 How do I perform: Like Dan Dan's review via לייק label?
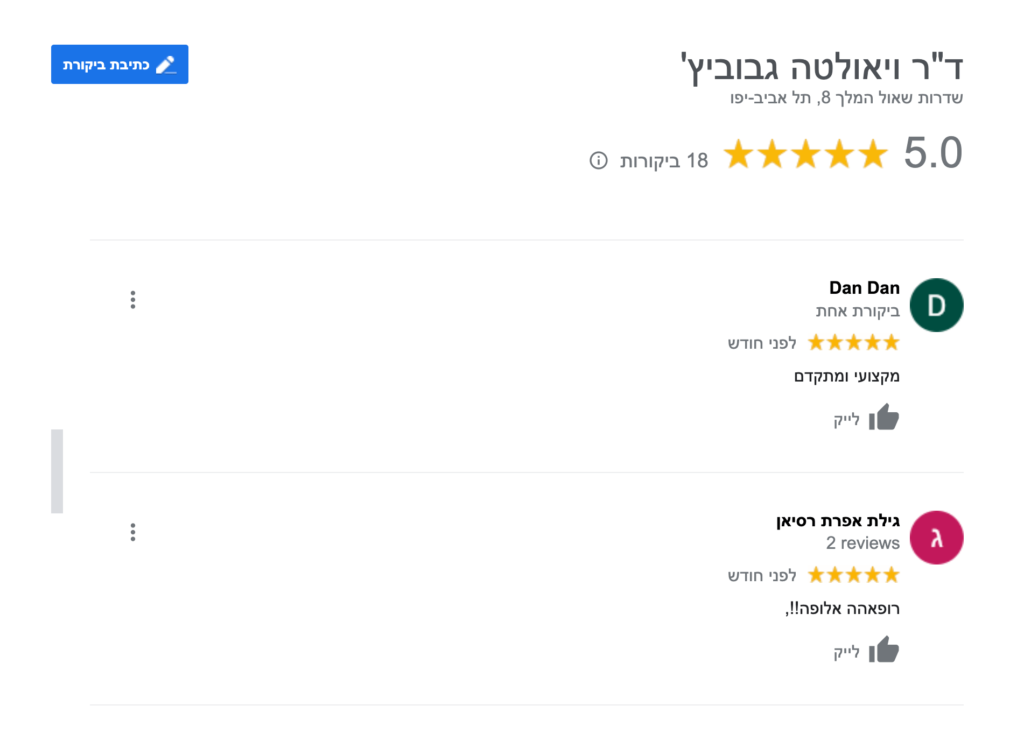[849, 419]
